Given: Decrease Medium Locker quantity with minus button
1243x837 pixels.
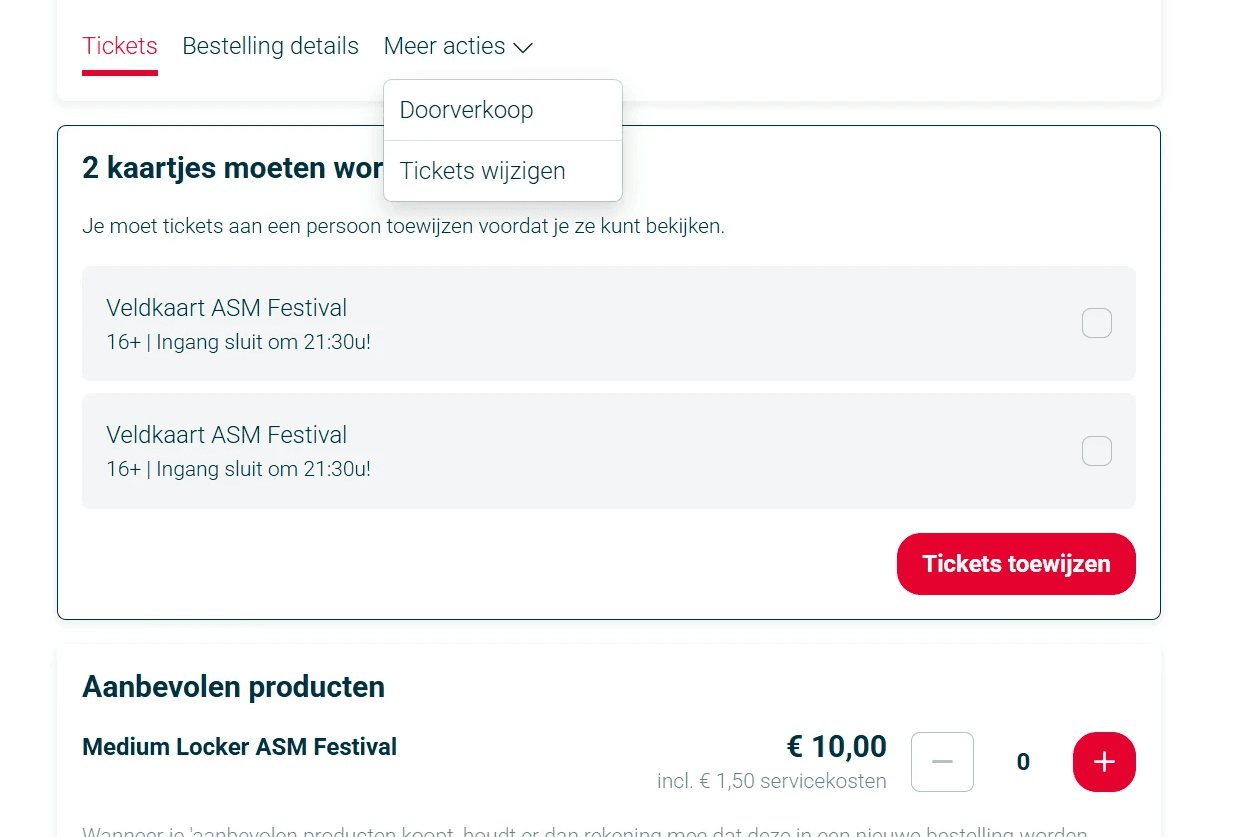Looking at the screenshot, I should pyautogui.click(x=942, y=762).
